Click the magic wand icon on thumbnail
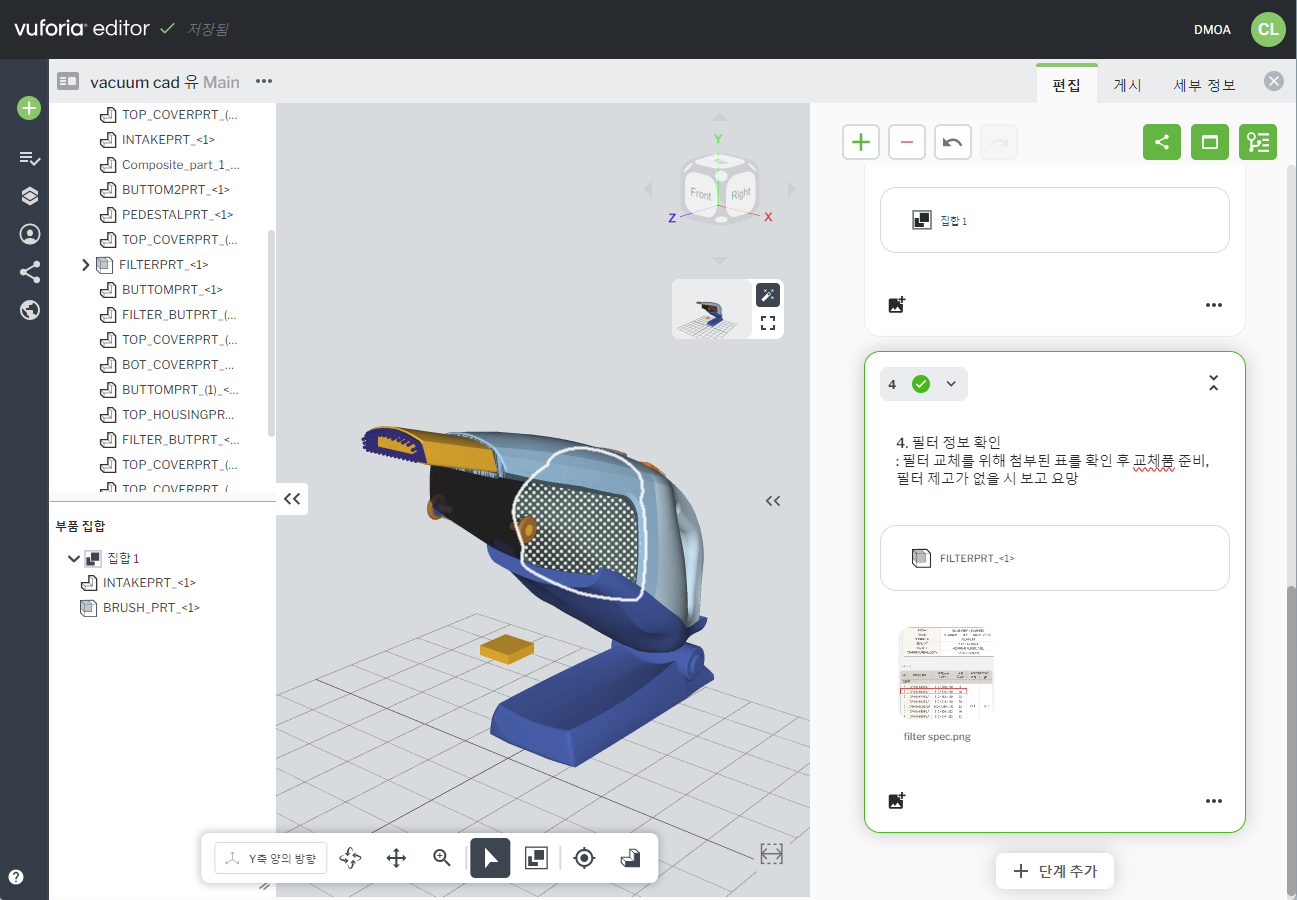Viewport: 1297px width, 900px height. tap(767, 294)
